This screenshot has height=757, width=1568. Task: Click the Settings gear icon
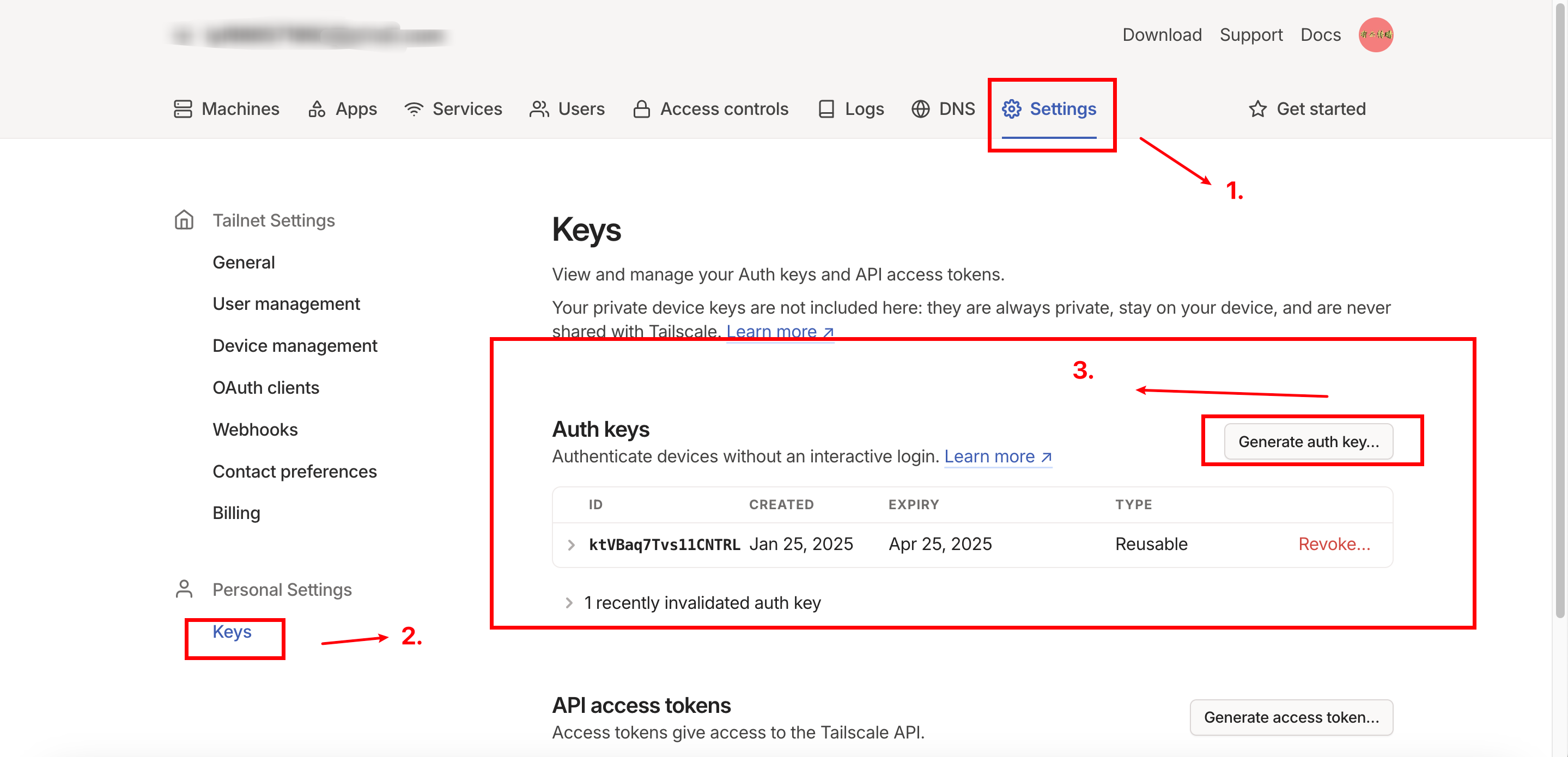point(1012,109)
